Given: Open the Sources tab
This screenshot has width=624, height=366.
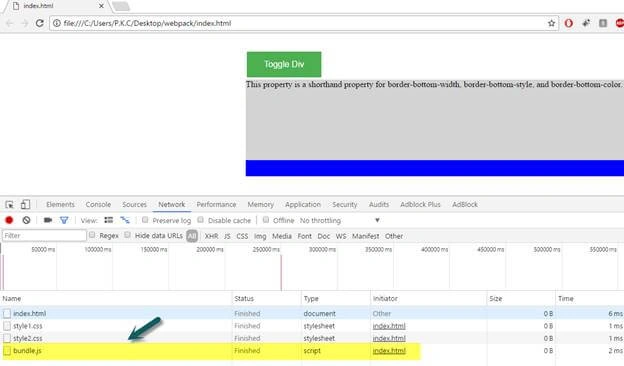Looking at the screenshot, I should pos(135,204).
